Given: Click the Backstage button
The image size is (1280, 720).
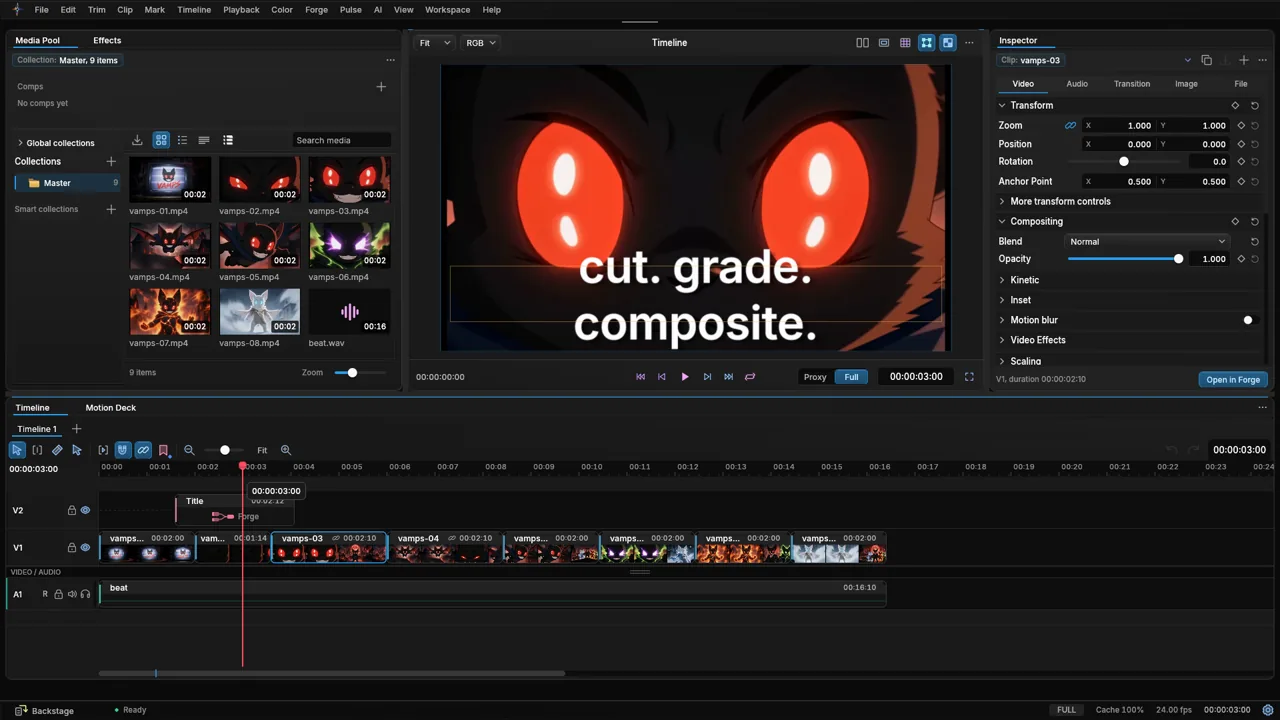Looking at the screenshot, I should click(x=44, y=710).
